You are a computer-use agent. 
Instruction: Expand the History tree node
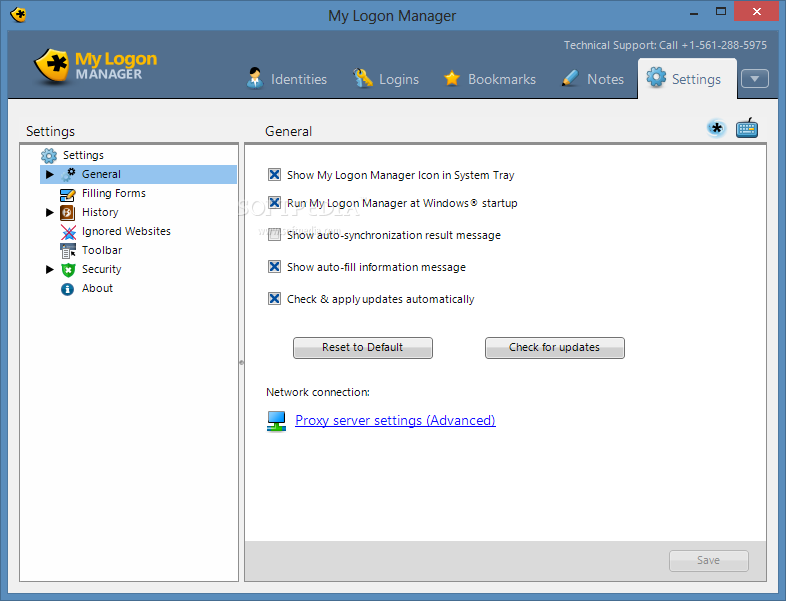pos(50,213)
